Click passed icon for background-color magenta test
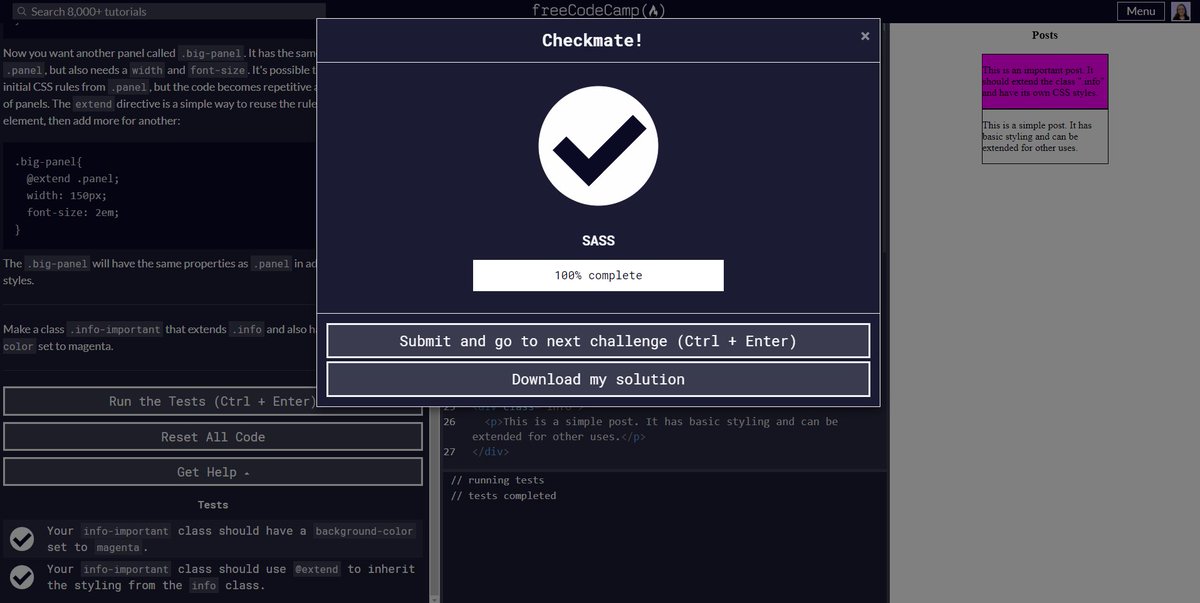 pyautogui.click(x=22, y=539)
